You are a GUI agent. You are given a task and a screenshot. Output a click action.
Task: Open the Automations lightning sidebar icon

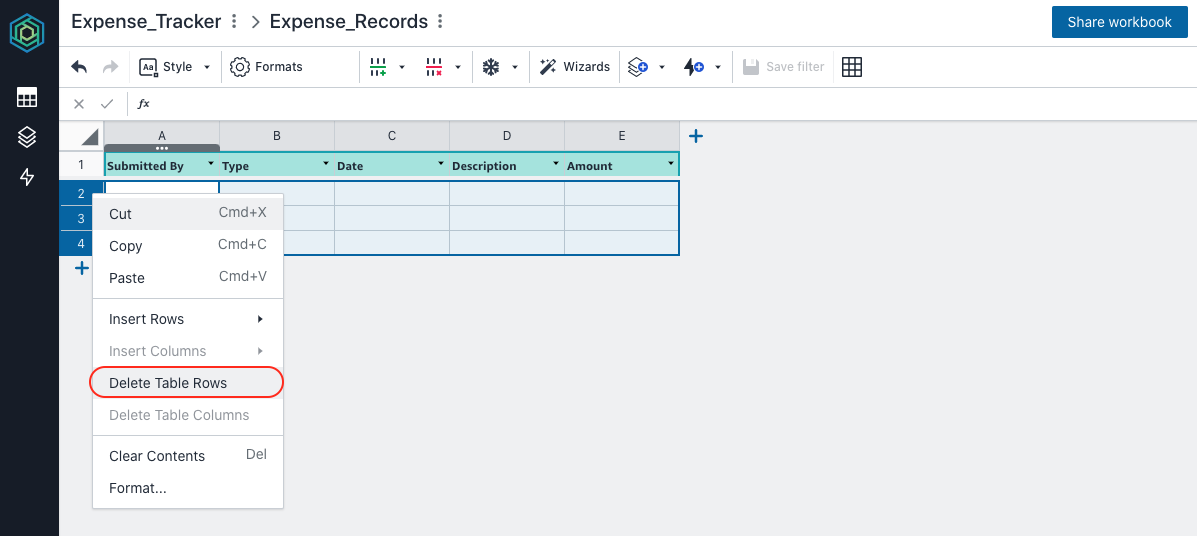(27, 177)
